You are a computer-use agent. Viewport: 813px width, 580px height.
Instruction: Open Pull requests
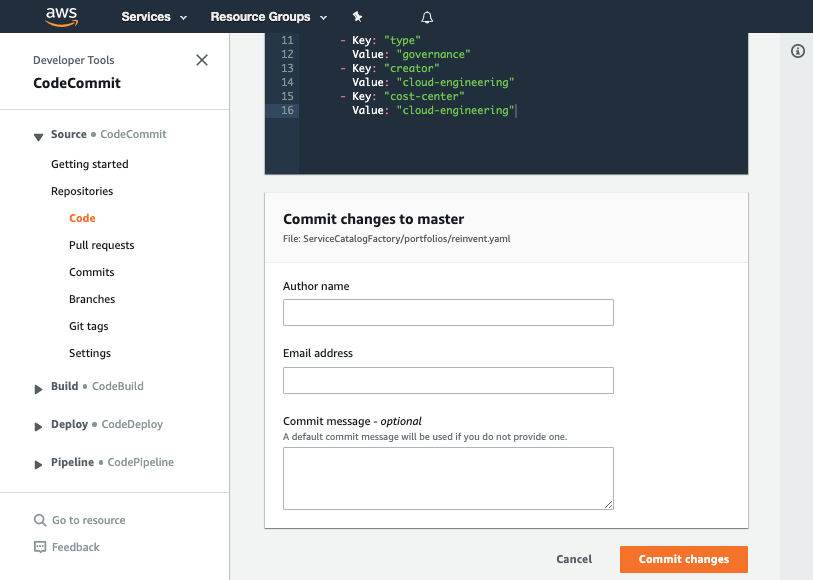102,245
